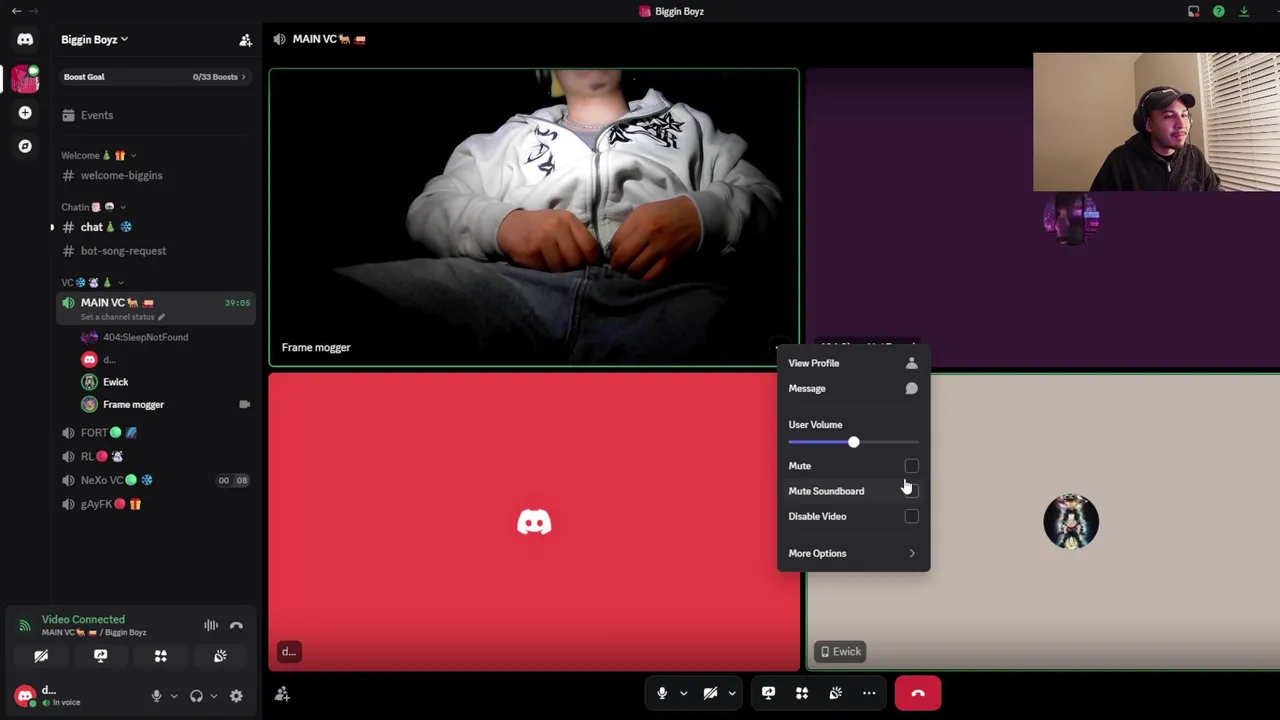Open Discord home via direct messages icon

point(25,39)
